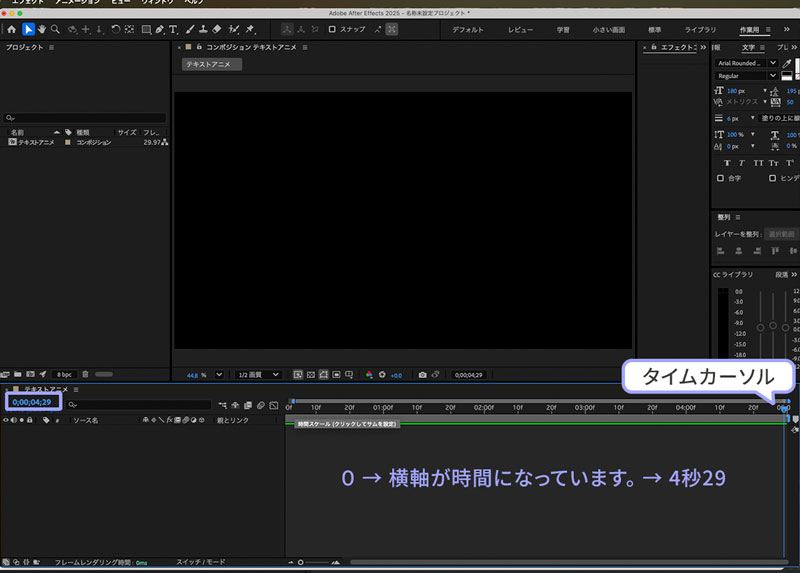
Task: Select the Zoom magnifier tool
Action: click(x=55, y=30)
